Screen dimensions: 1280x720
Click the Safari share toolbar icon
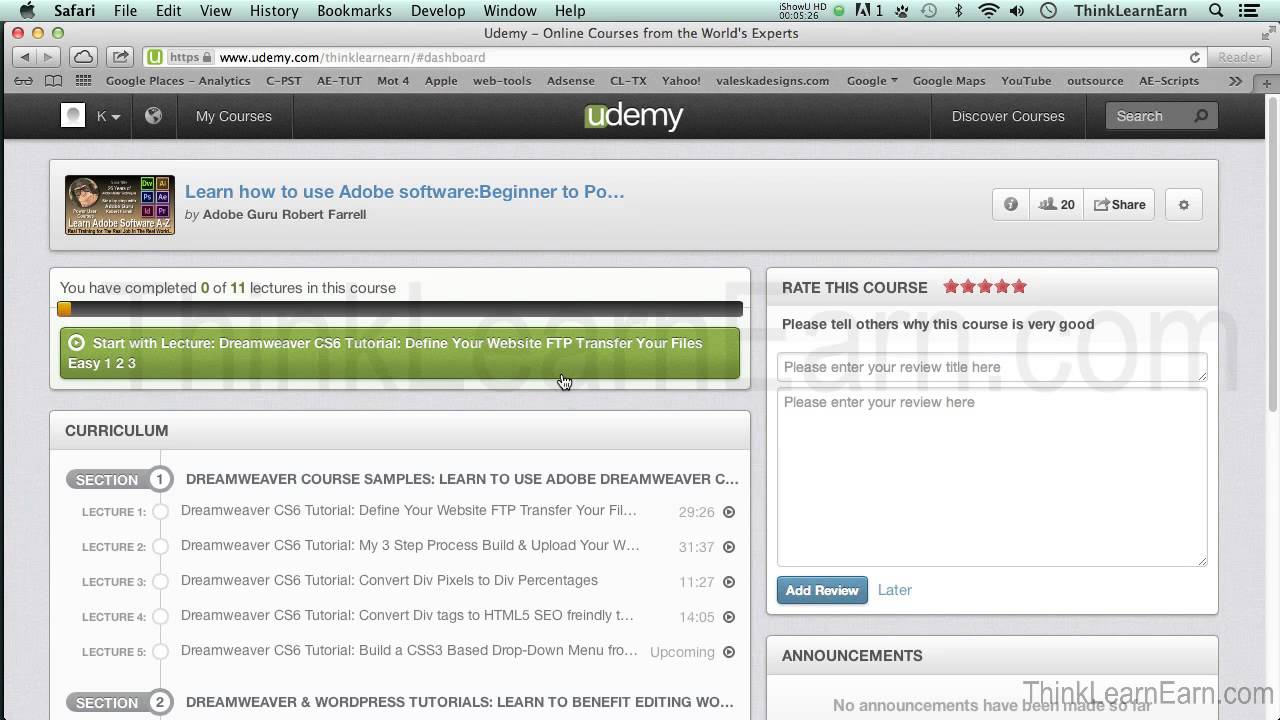coord(120,57)
